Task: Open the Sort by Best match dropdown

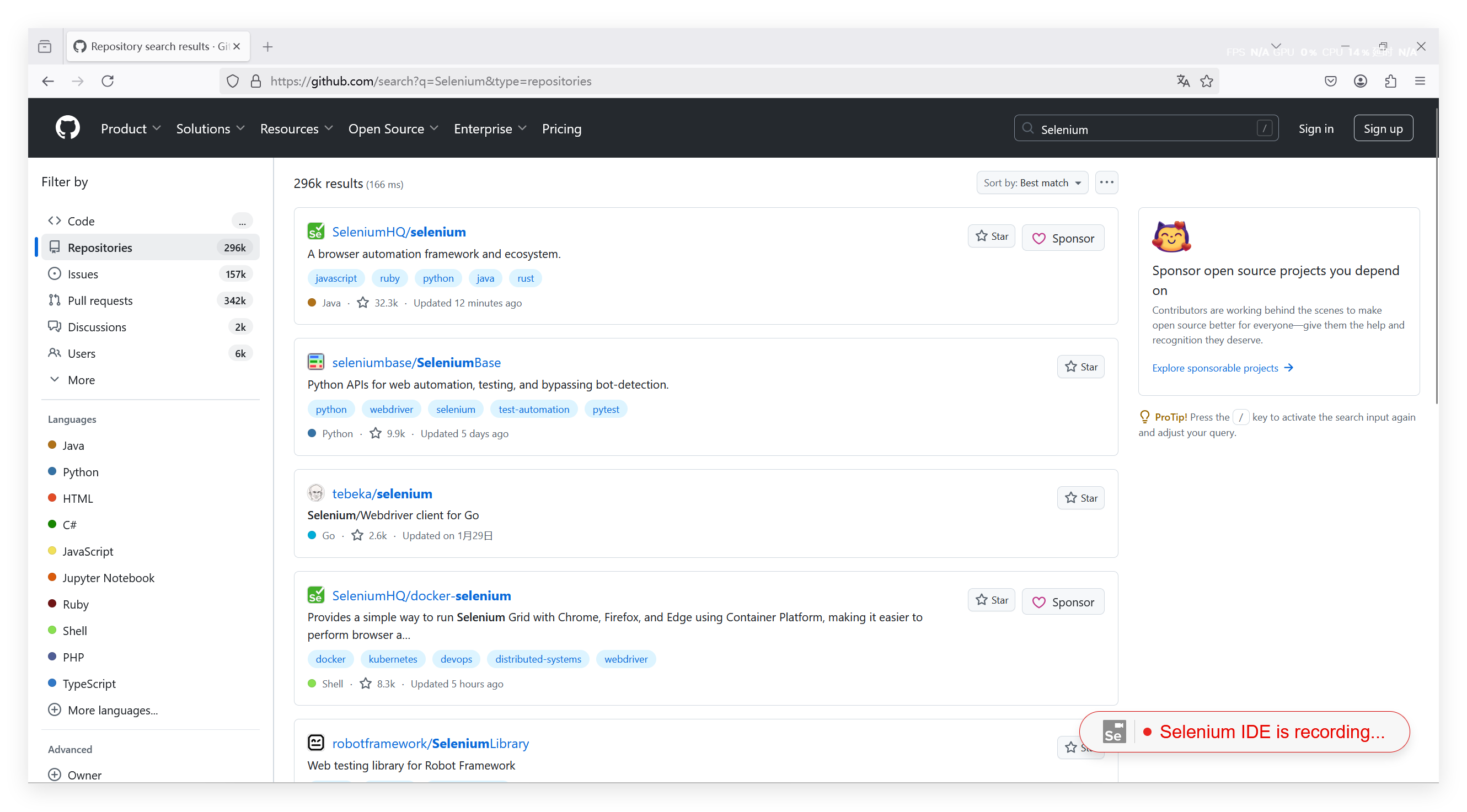Action: pyautogui.click(x=1031, y=183)
